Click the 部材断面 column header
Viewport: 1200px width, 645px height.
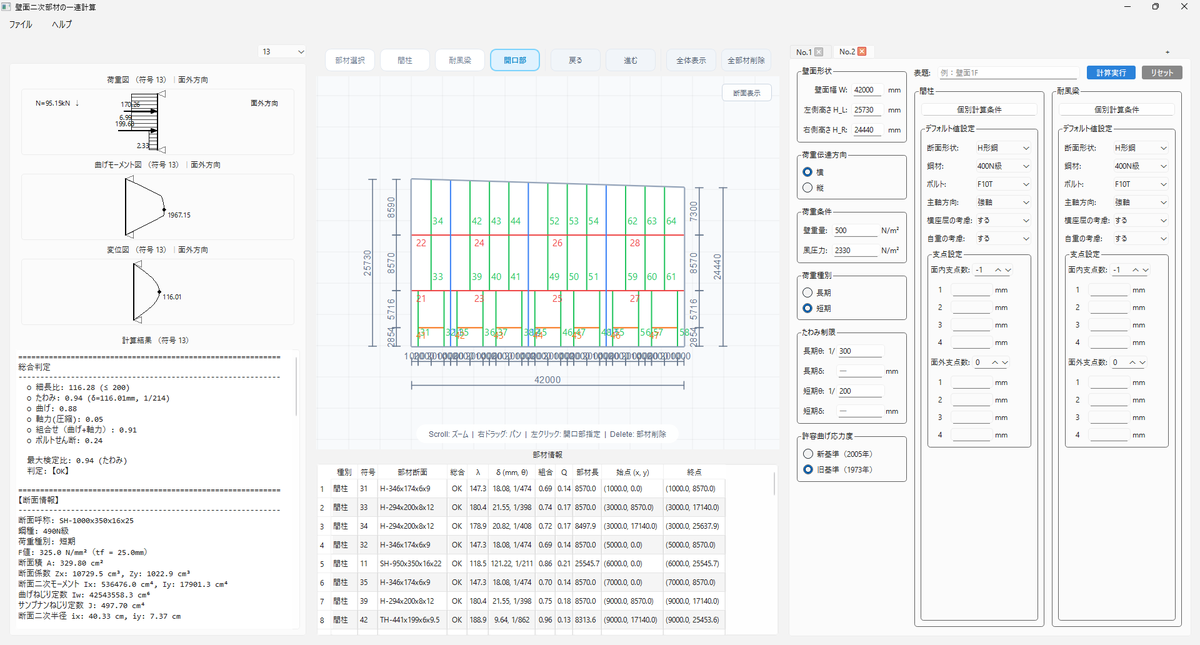413,470
